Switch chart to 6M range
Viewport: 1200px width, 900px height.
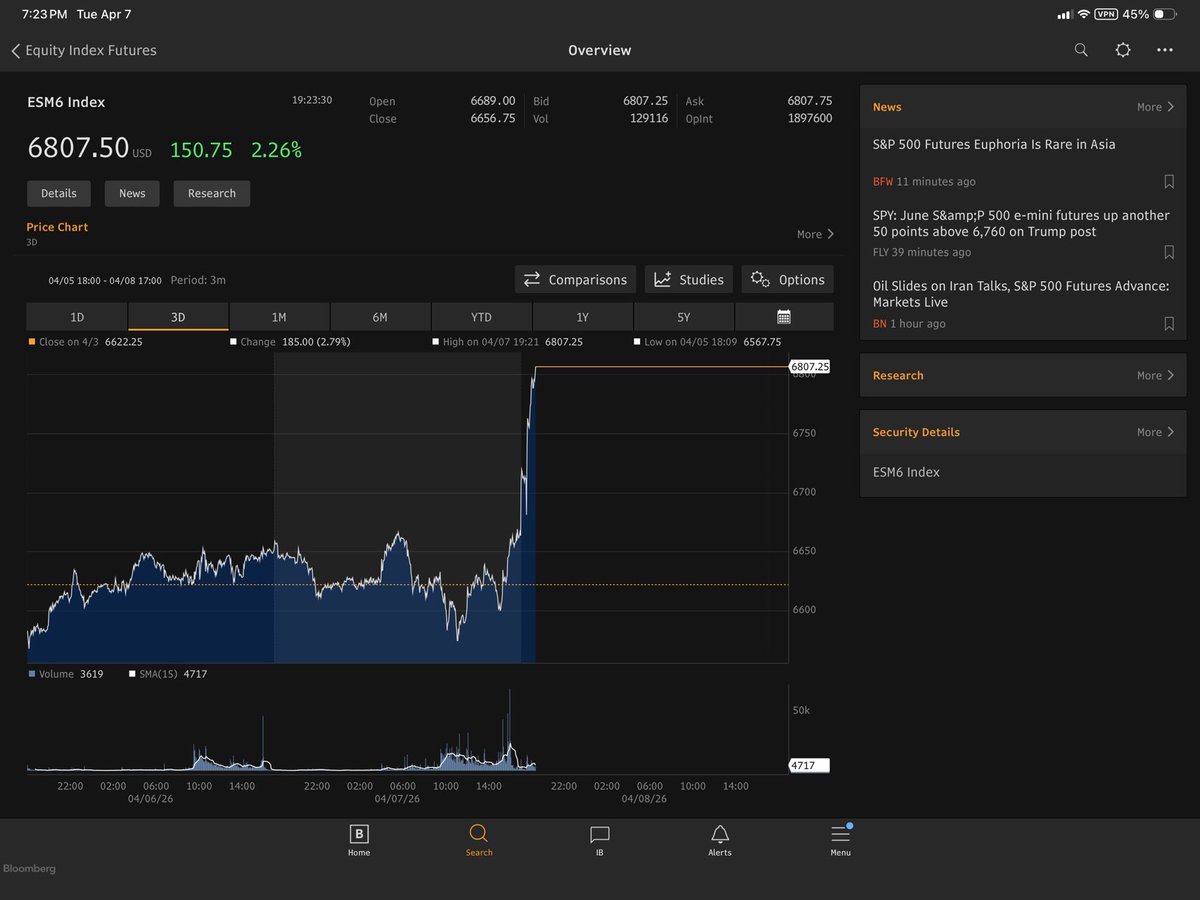(380, 317)
